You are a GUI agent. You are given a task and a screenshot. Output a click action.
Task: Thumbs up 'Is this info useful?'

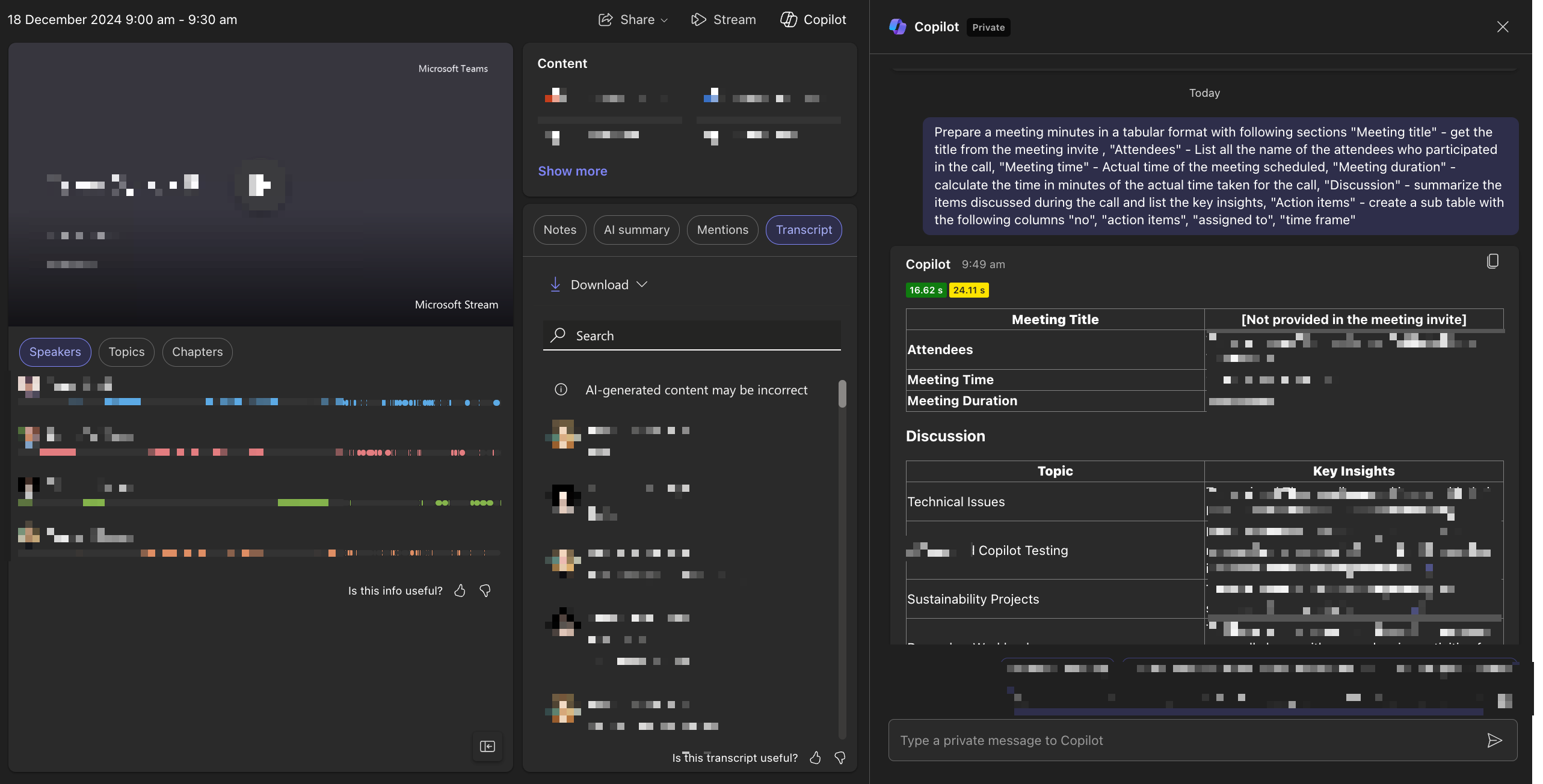[x=460, y=591]
